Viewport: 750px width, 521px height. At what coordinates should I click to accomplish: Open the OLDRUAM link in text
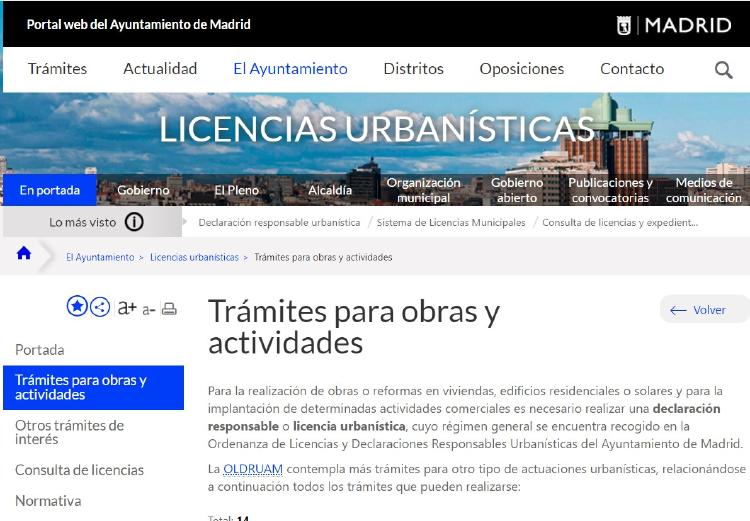[253, 469]
